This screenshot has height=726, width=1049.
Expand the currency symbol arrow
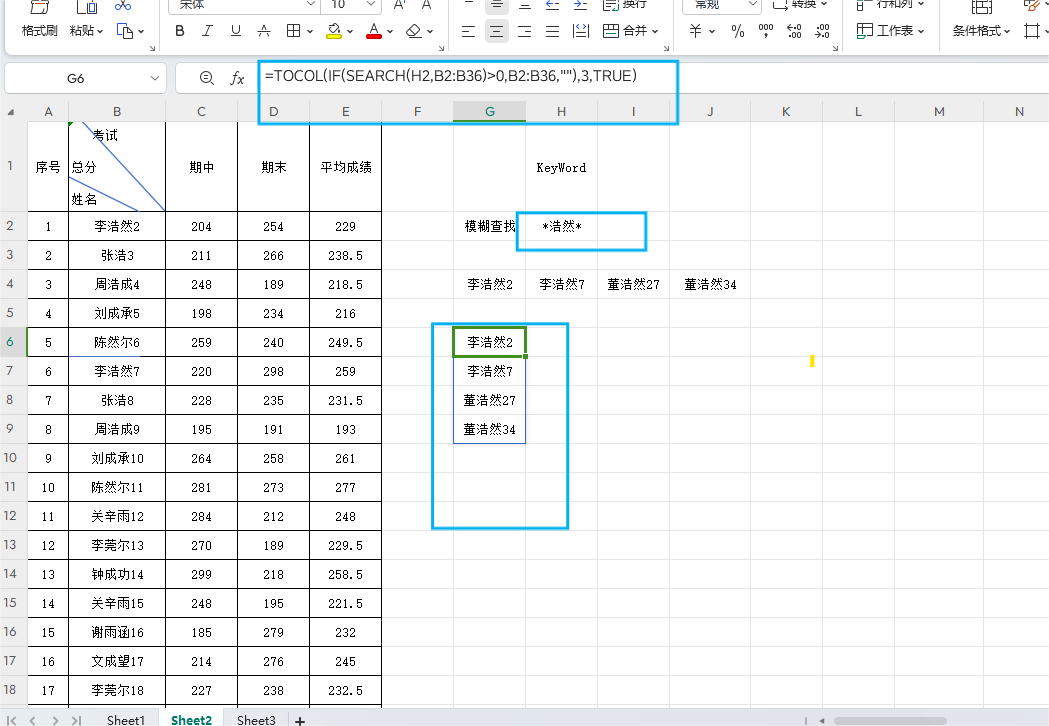712,31
